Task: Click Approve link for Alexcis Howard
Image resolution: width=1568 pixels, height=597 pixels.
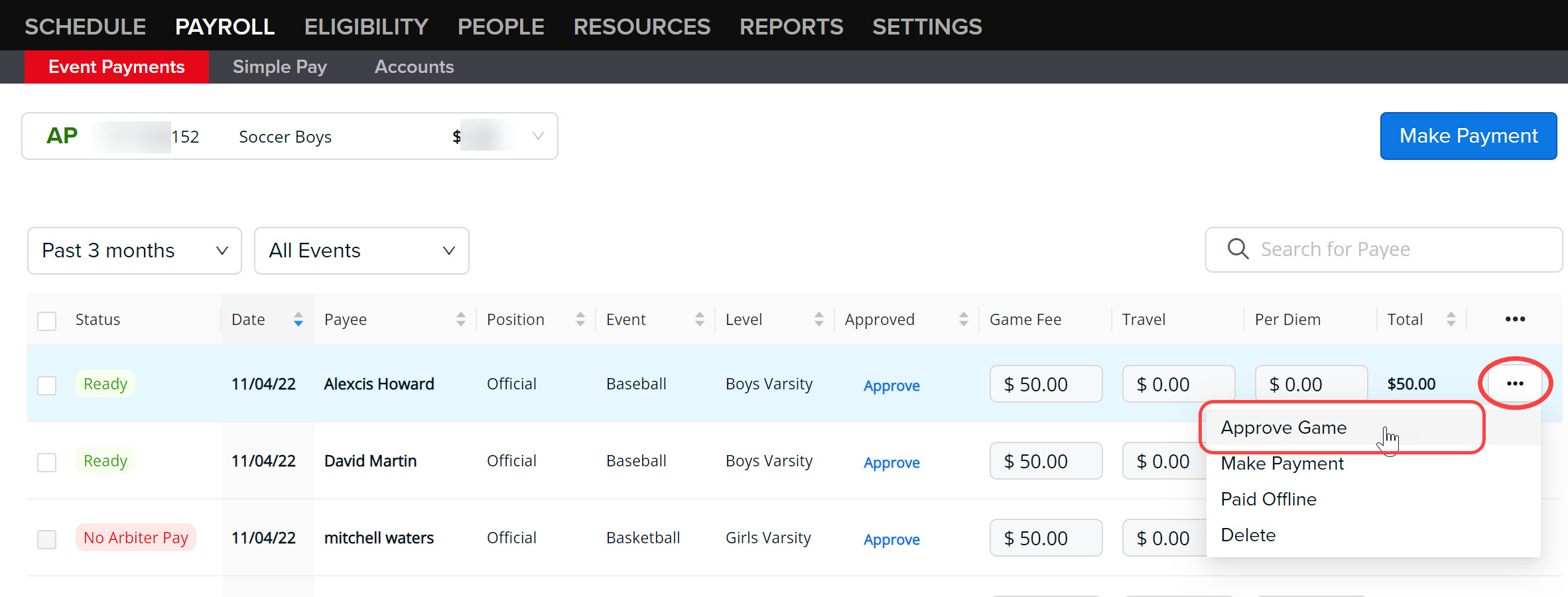Action: coord(891,385)
